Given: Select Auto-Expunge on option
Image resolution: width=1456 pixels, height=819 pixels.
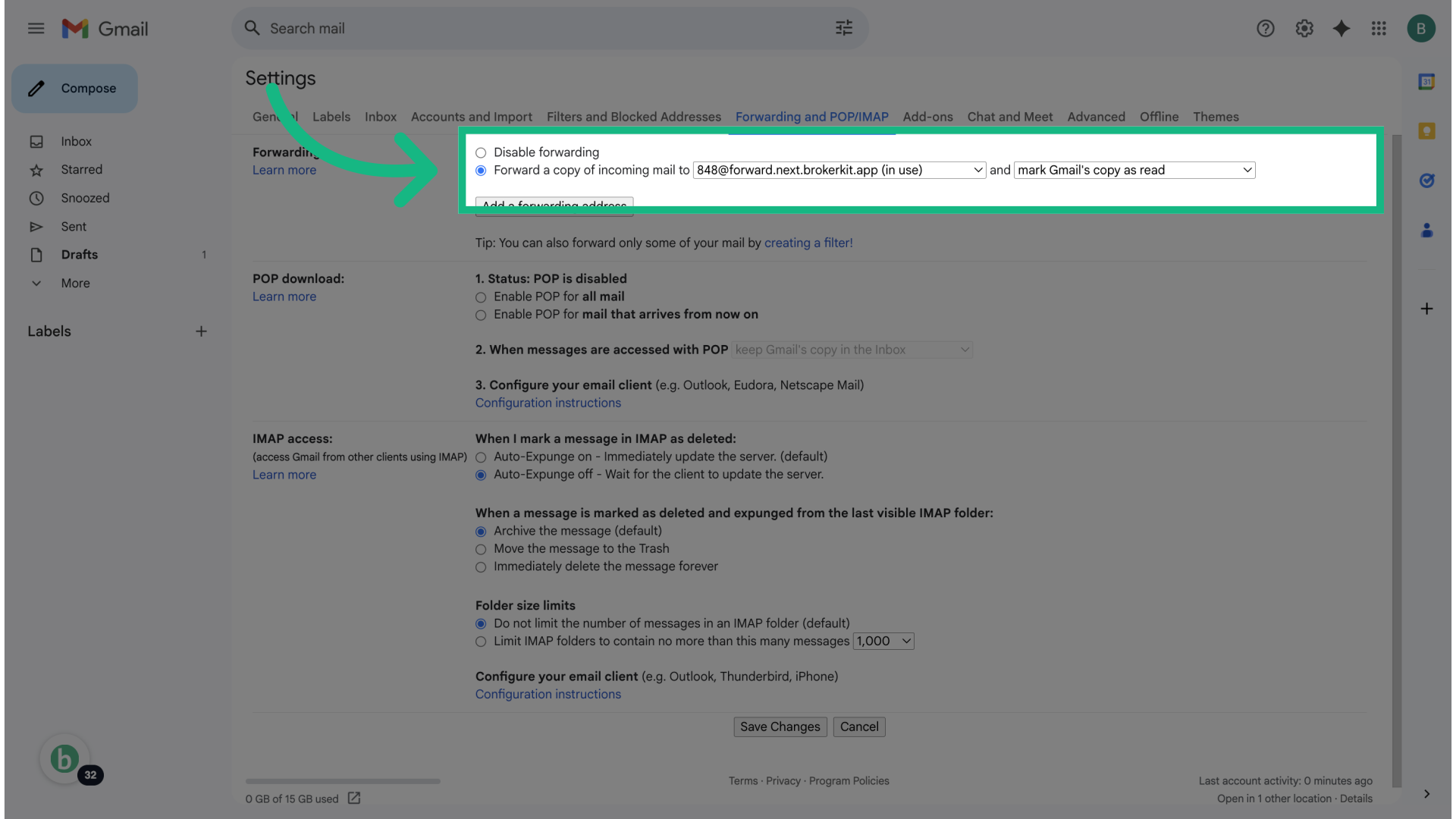Looking at the screenshot, I should pyautogui.click(x=481, y=457).
